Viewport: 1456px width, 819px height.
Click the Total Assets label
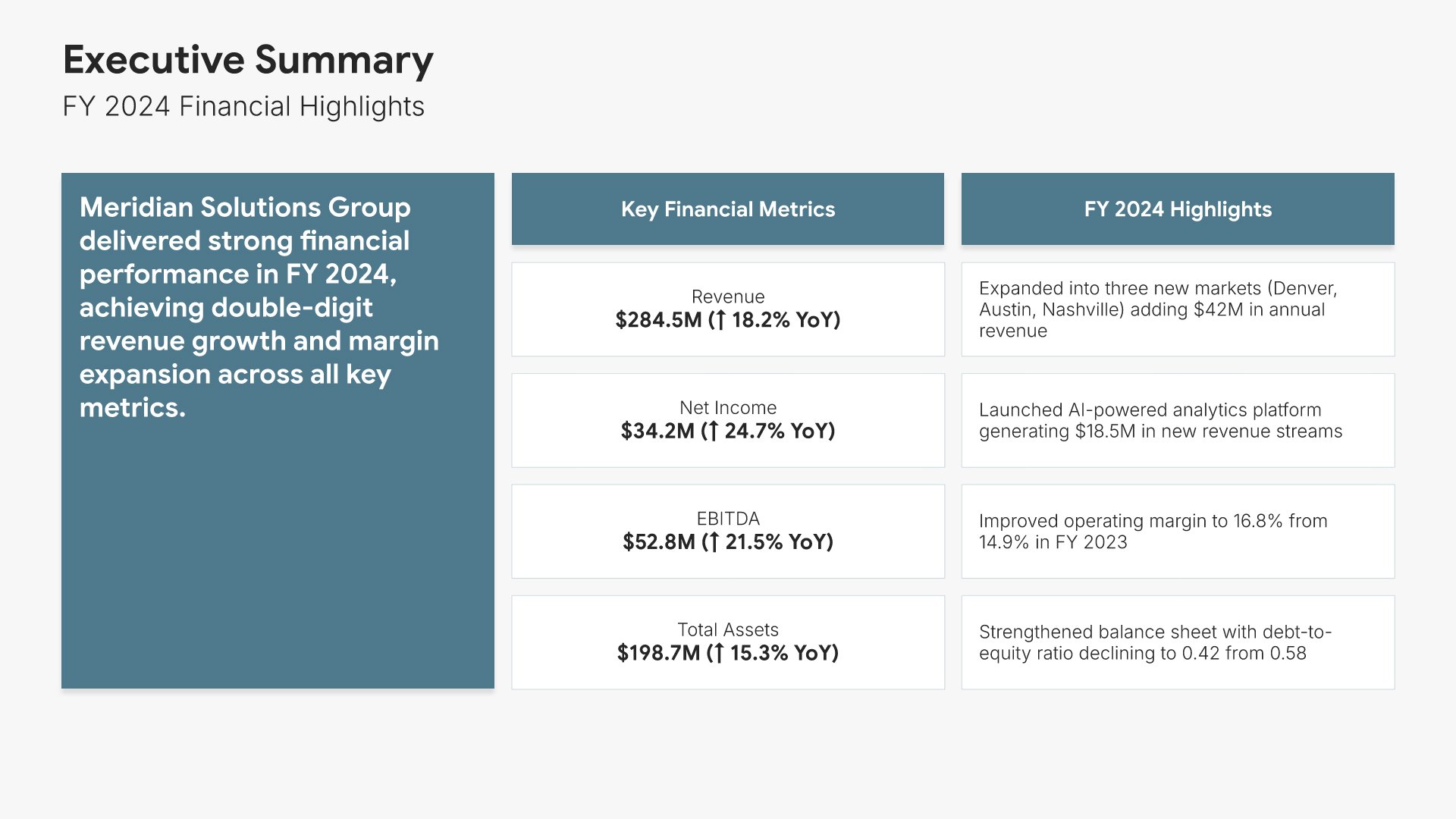click(x=728, y=630)
